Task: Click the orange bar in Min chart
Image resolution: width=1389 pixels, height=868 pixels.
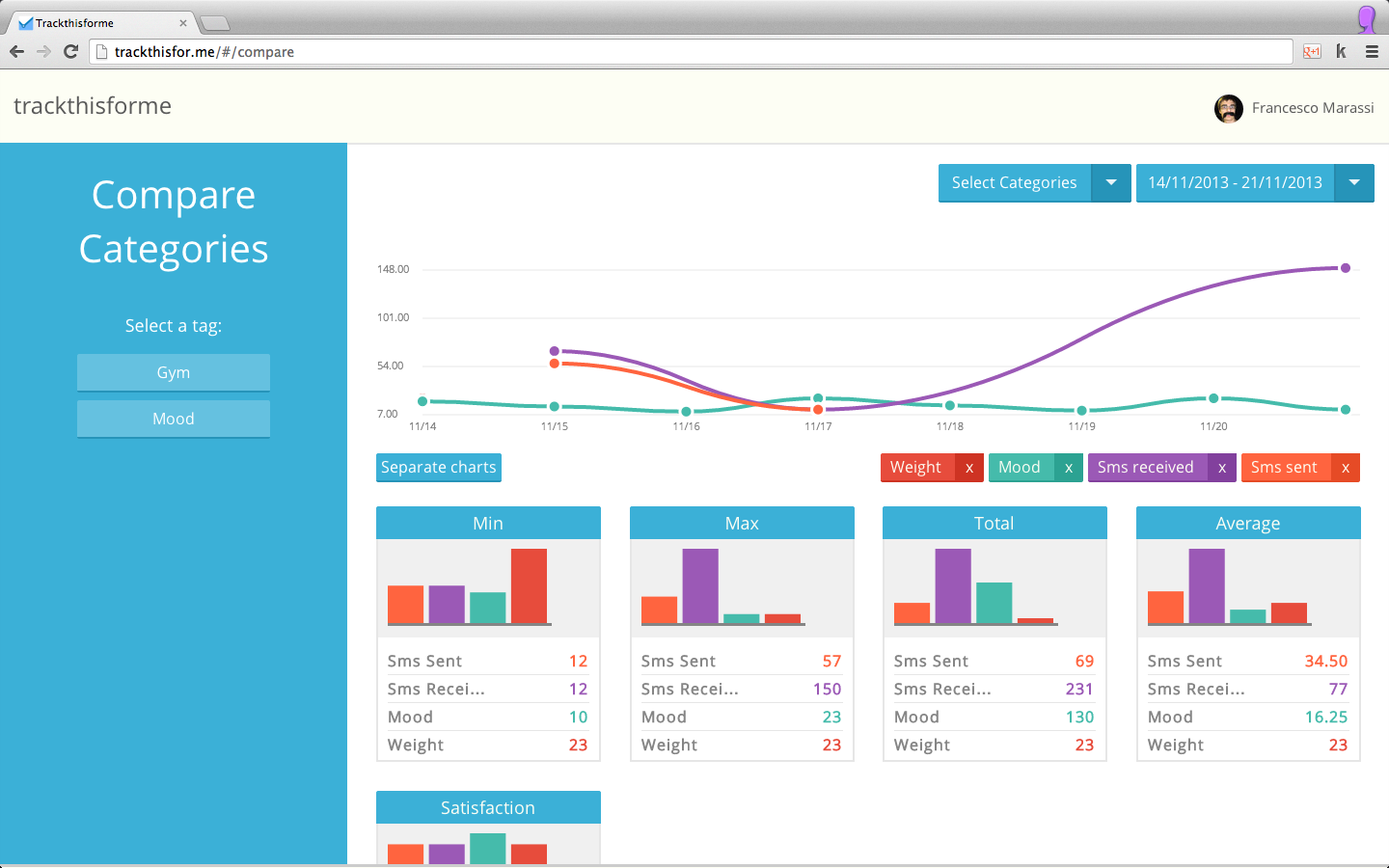Action: coord(406,605)
